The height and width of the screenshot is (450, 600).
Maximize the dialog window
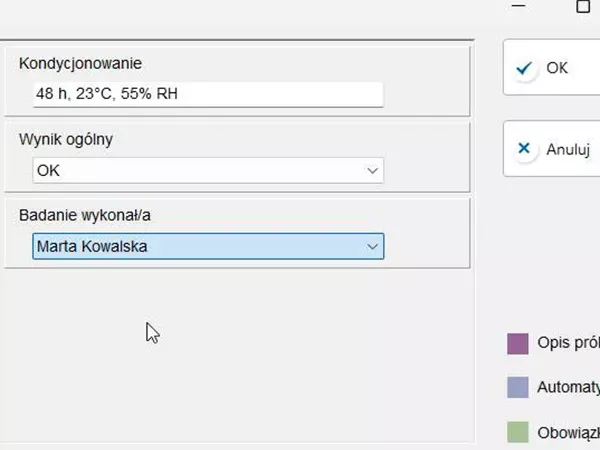[583, 6]
